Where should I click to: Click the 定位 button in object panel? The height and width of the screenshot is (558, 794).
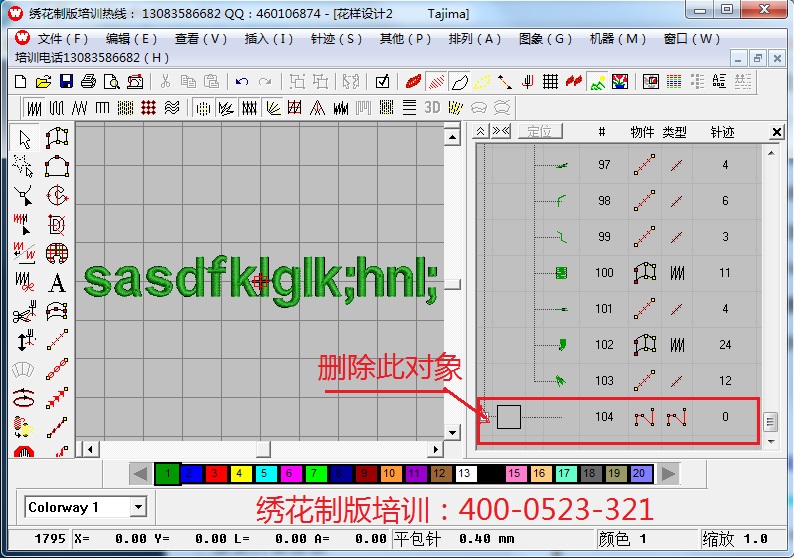click(x=540, y=131)
